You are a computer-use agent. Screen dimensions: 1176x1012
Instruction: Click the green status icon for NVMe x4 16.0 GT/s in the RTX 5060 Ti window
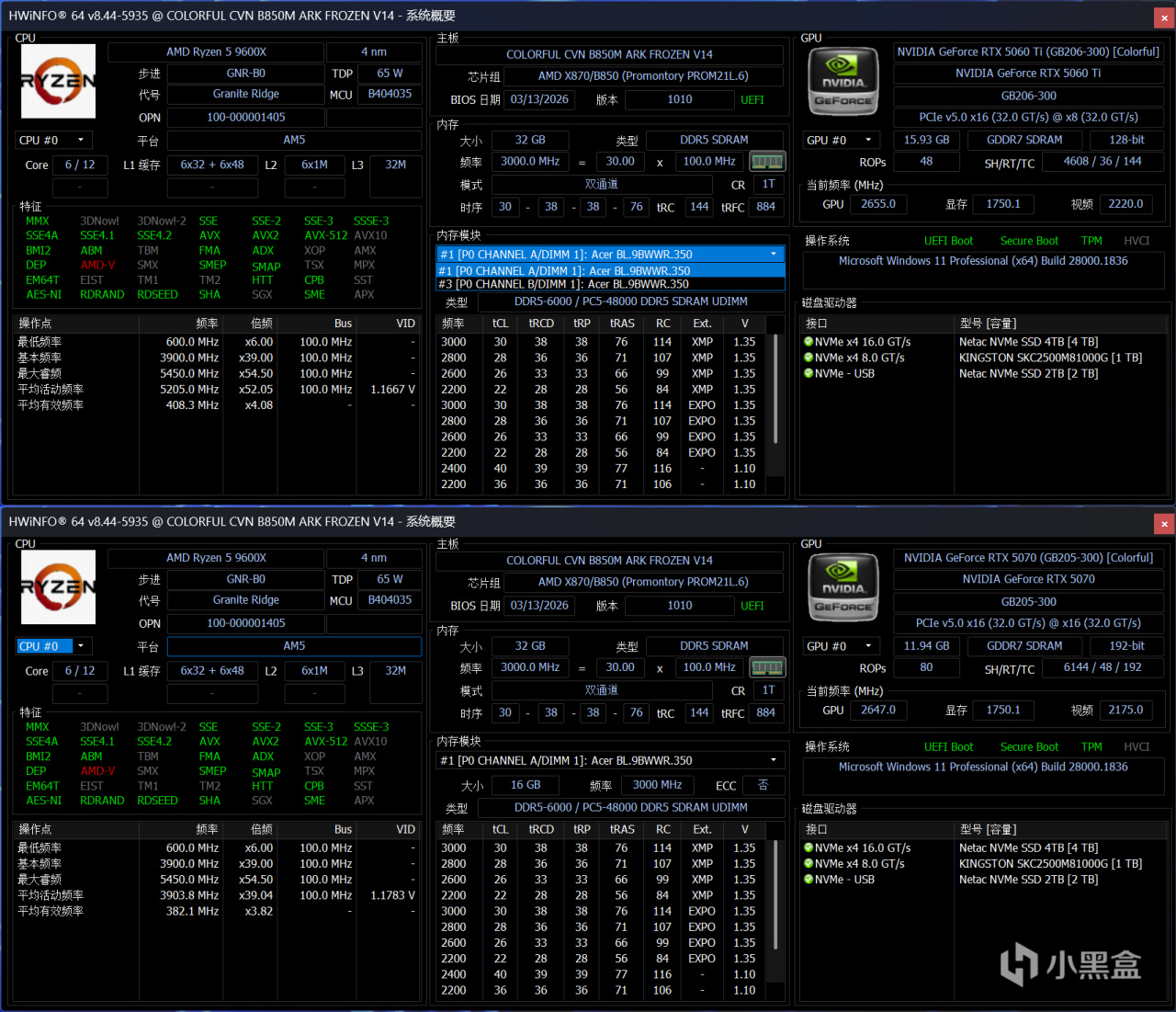click(808, 342)
